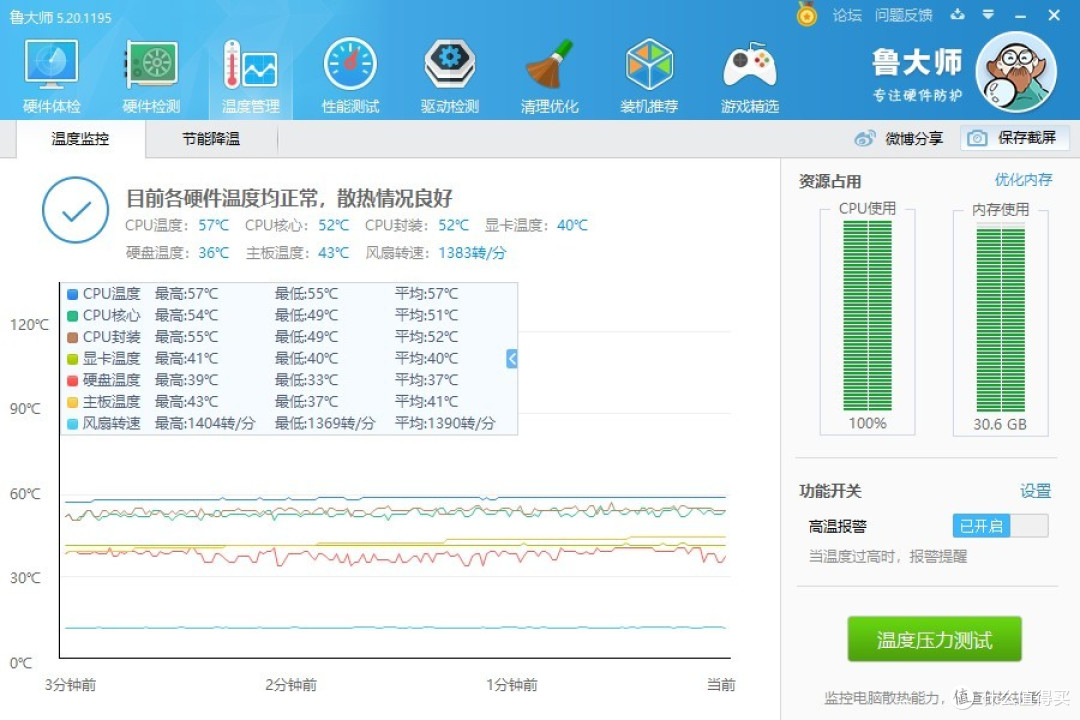The height and width of the screenshot is (720, 1080).
Task: Toggle CPU温度 blue legend swatch
Action: [x=72, y=294]
